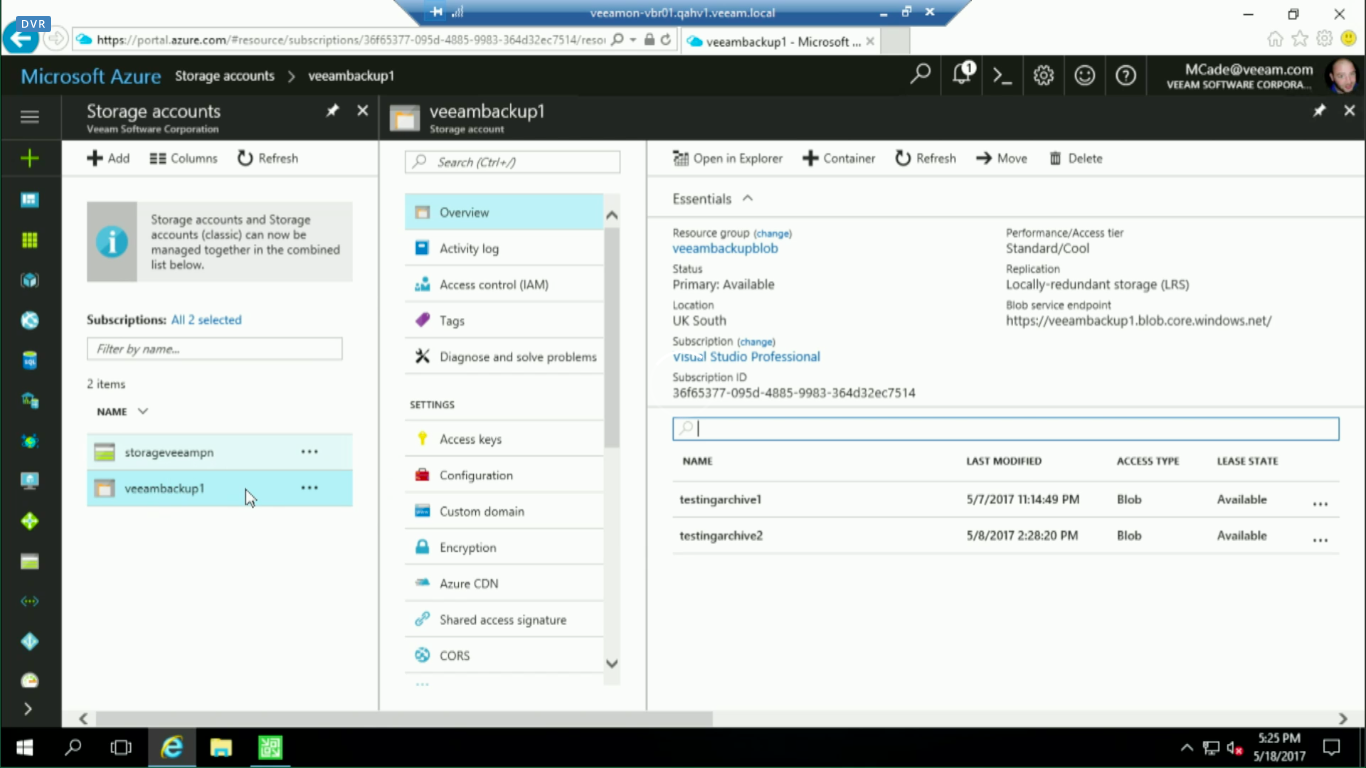Open the Azure Cloud Shell icon

tap(1002, 76)
